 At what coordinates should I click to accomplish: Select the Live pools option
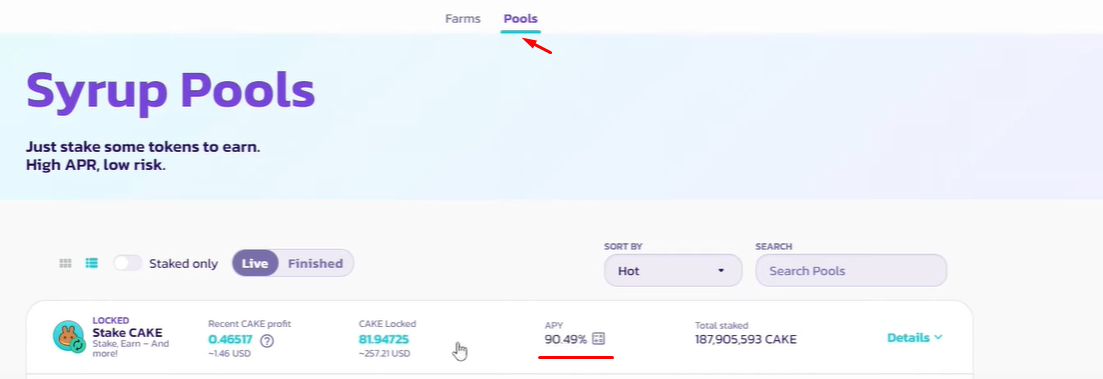(255, 264)
